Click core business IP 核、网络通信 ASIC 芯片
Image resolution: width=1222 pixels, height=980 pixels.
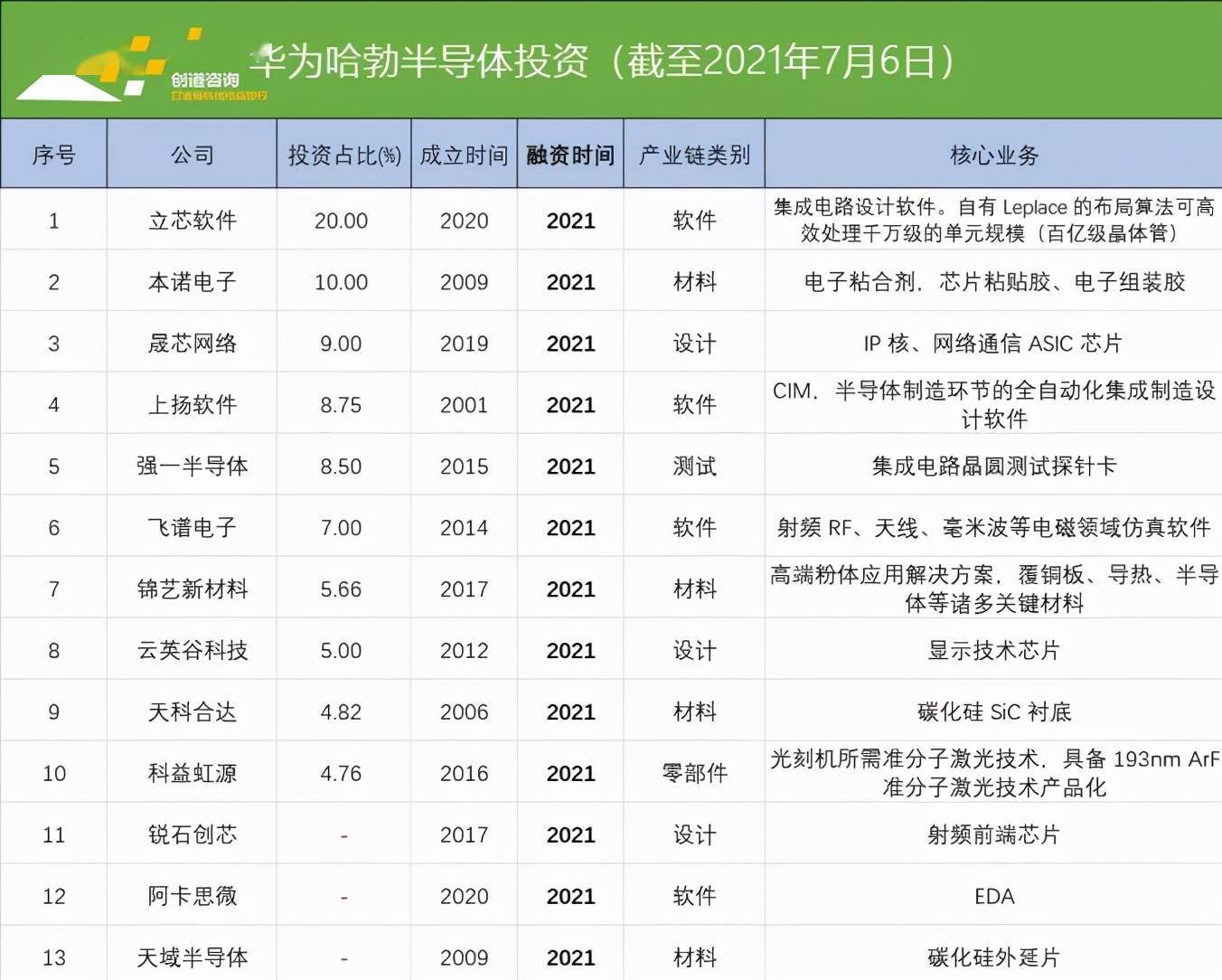pos(993,343)
